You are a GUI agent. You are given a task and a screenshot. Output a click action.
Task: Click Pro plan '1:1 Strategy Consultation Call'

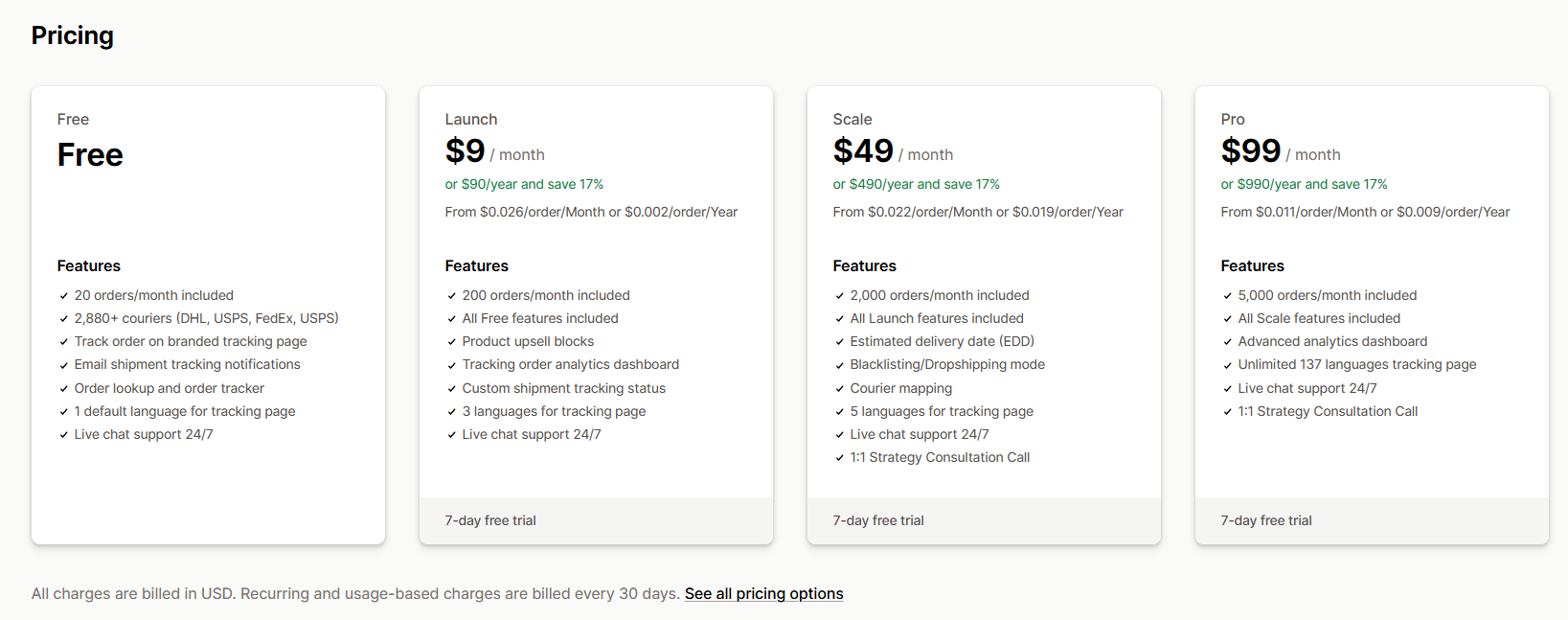click(x=1328, y=411)
